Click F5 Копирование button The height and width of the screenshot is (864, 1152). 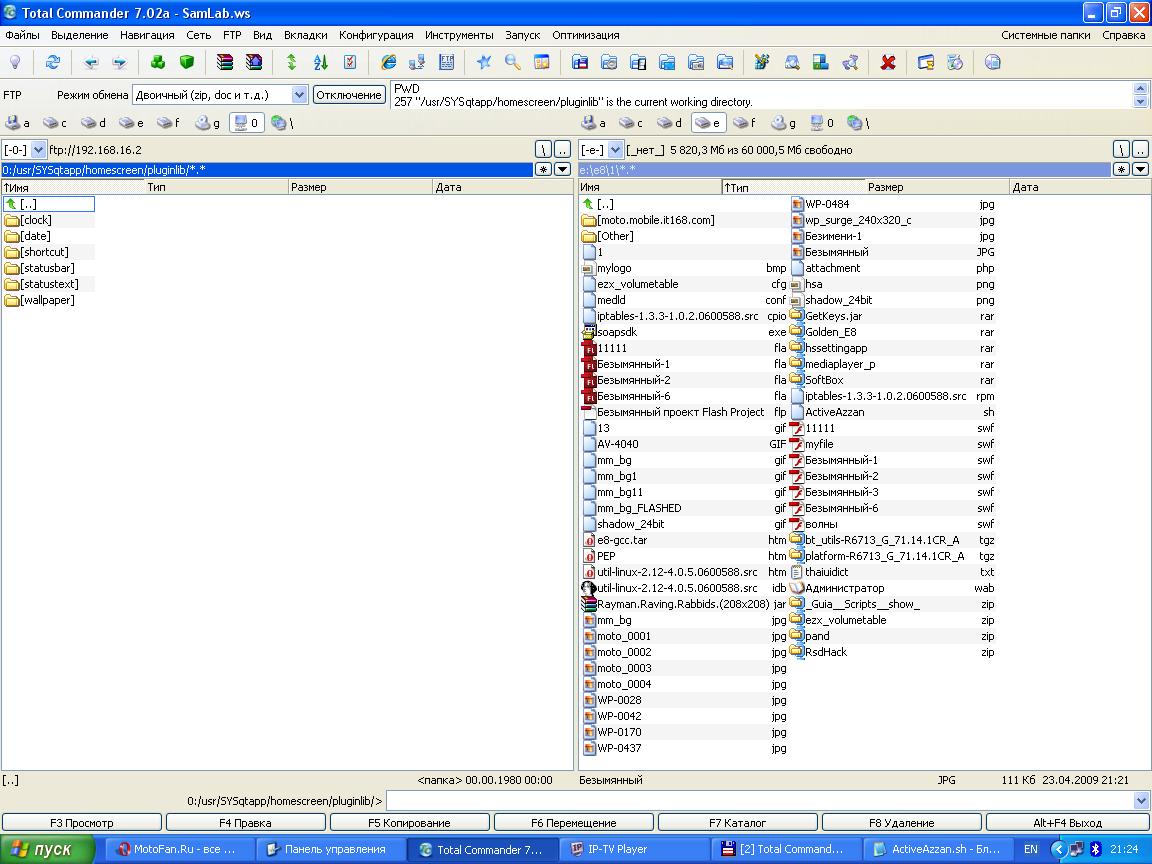pos(409,823)
